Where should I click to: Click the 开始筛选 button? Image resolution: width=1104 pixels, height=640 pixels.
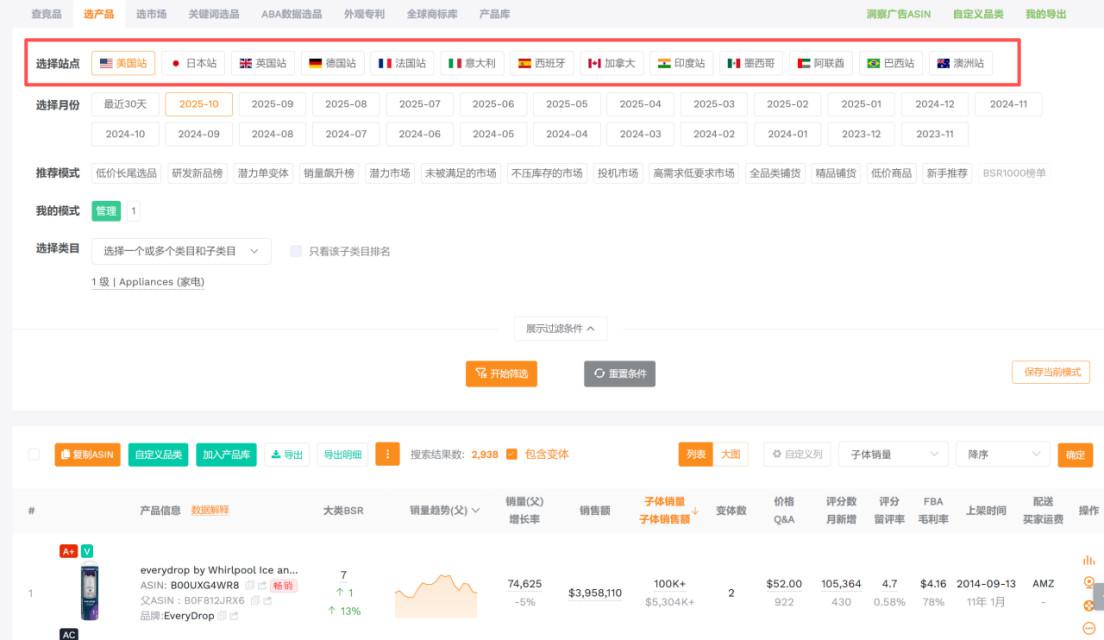coord(501,373)
